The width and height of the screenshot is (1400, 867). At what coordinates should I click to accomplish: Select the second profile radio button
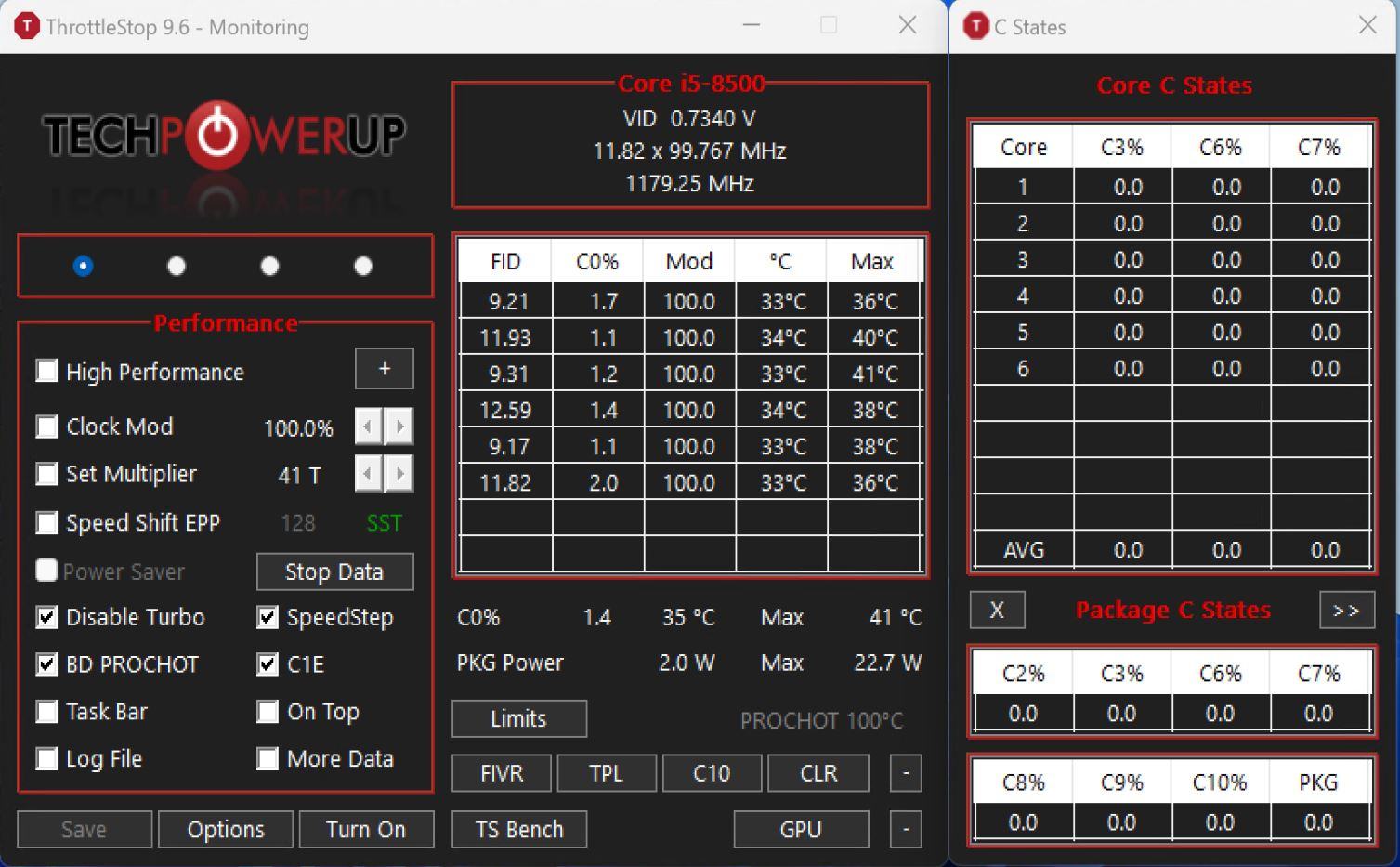coord(176,267)
